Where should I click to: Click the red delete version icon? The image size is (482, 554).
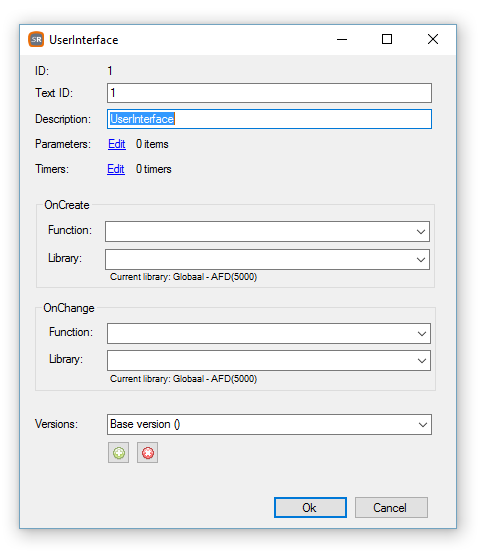[147, 453]
